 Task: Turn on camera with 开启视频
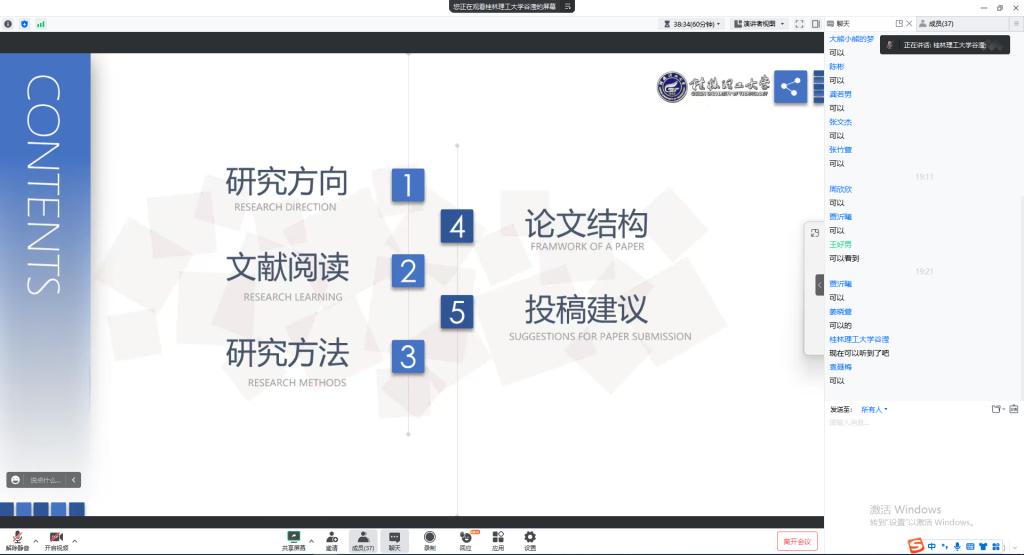pyautogui.click(x=56, y=538)
